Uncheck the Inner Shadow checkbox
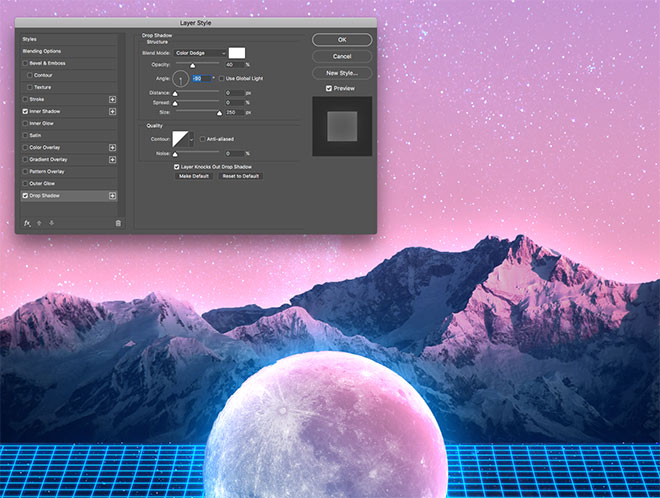The height and width of the screenshot is (498, 660). [x=25, y=112]
